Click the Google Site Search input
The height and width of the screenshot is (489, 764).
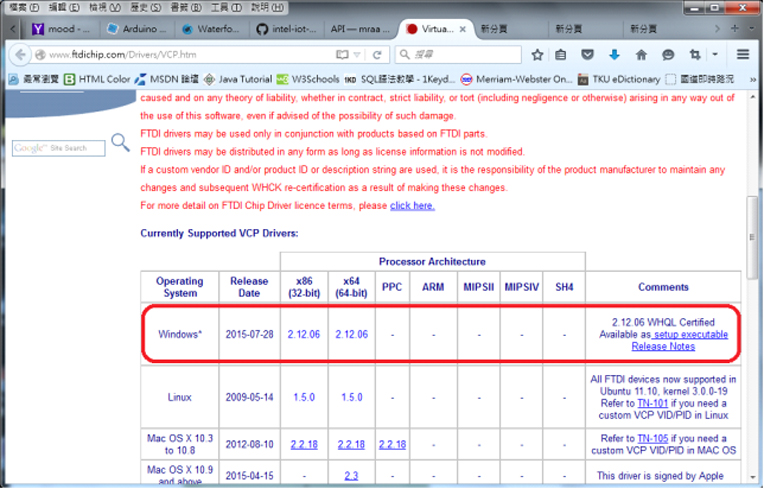[58, 148]
